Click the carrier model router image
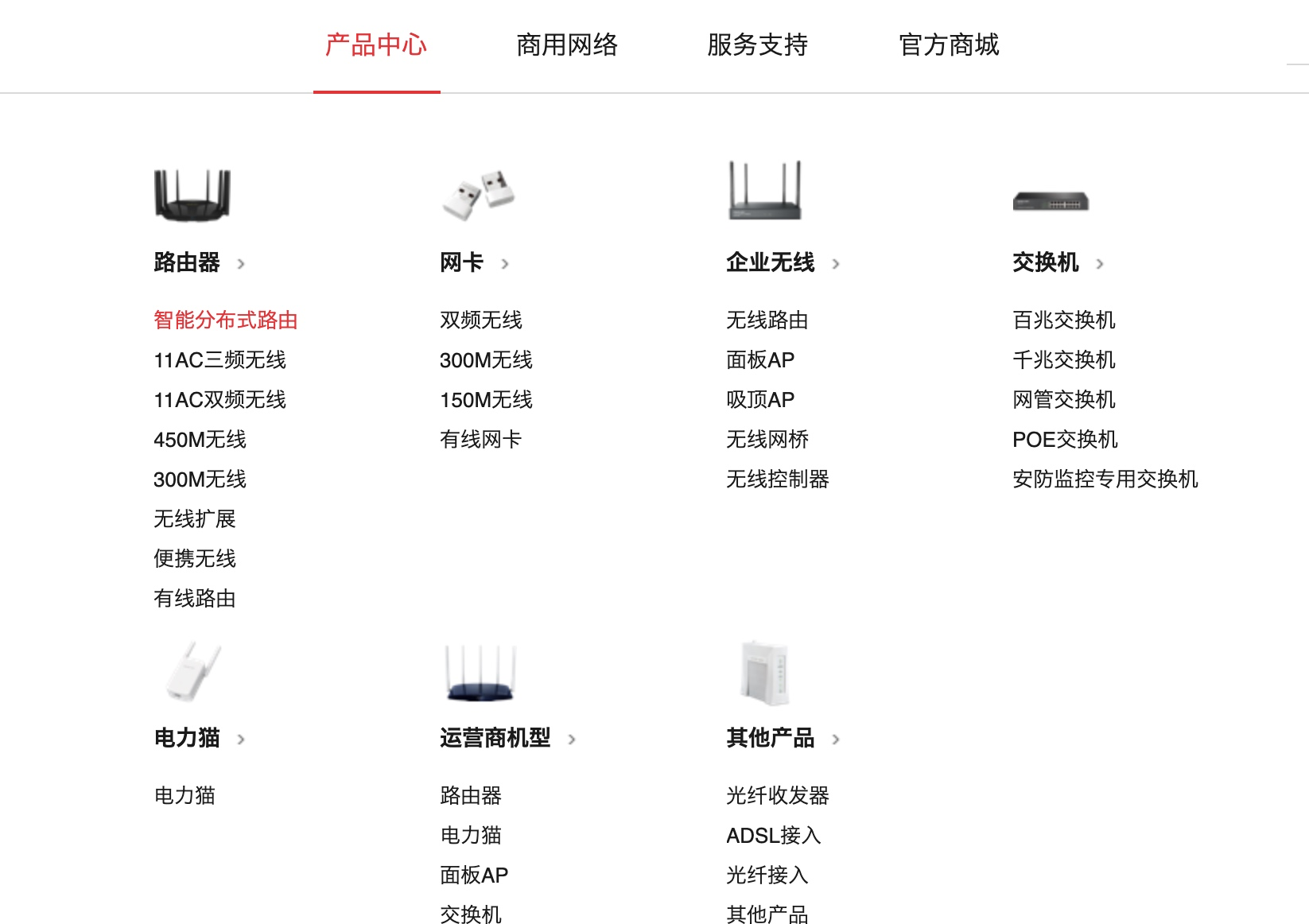 (x=481, y=673)
